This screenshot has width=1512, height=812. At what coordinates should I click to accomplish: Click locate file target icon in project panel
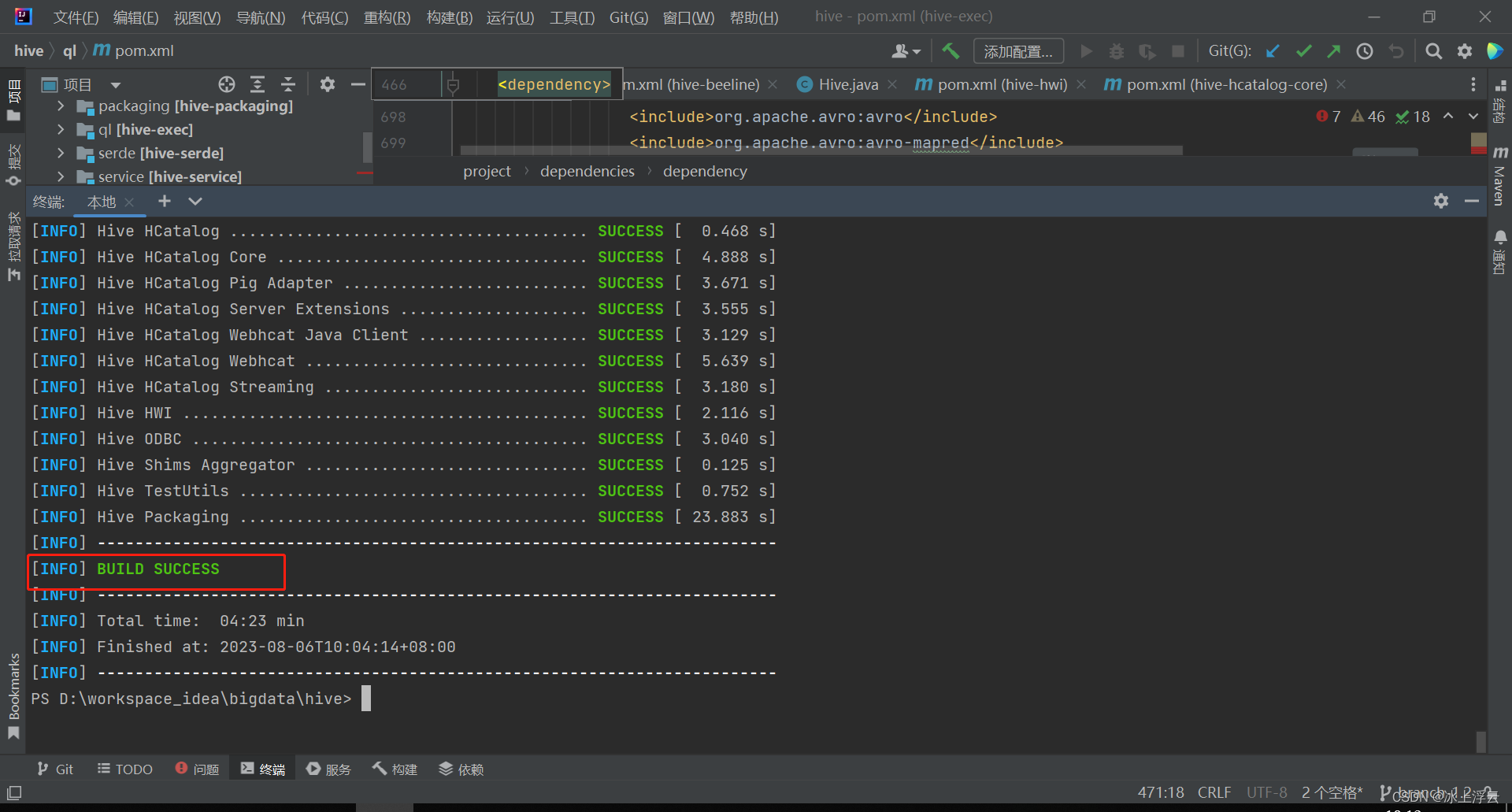(227, 84)
